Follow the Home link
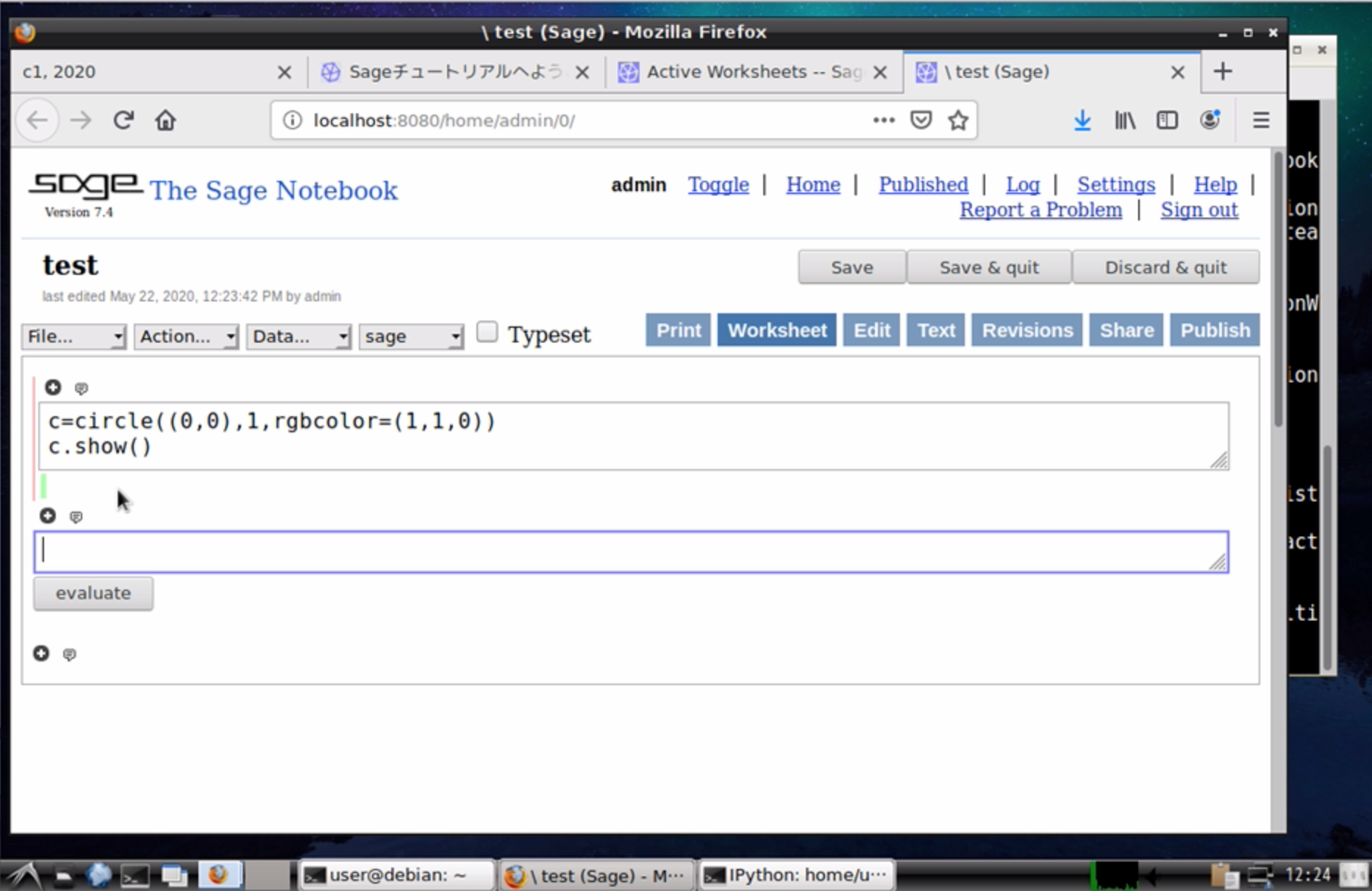The image size is (1372, 891). 813,185
